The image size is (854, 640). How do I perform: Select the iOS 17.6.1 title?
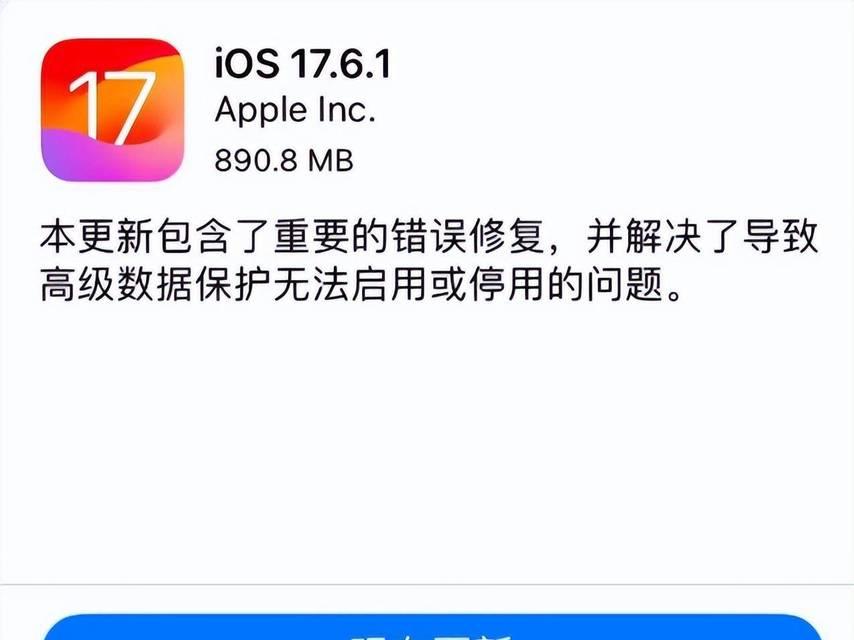click(303, 64)
